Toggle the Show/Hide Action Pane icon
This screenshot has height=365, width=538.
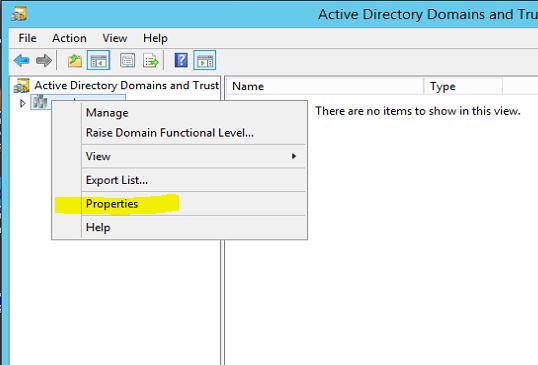(204, 60)
